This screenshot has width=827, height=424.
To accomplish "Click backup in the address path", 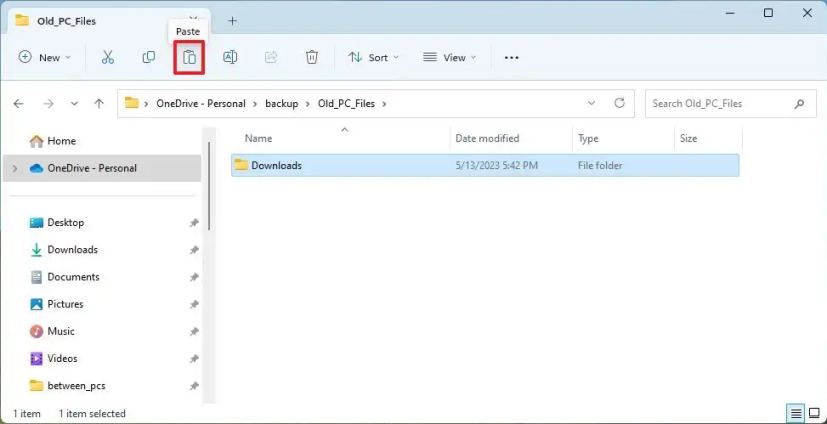I will tap(282, 104).
